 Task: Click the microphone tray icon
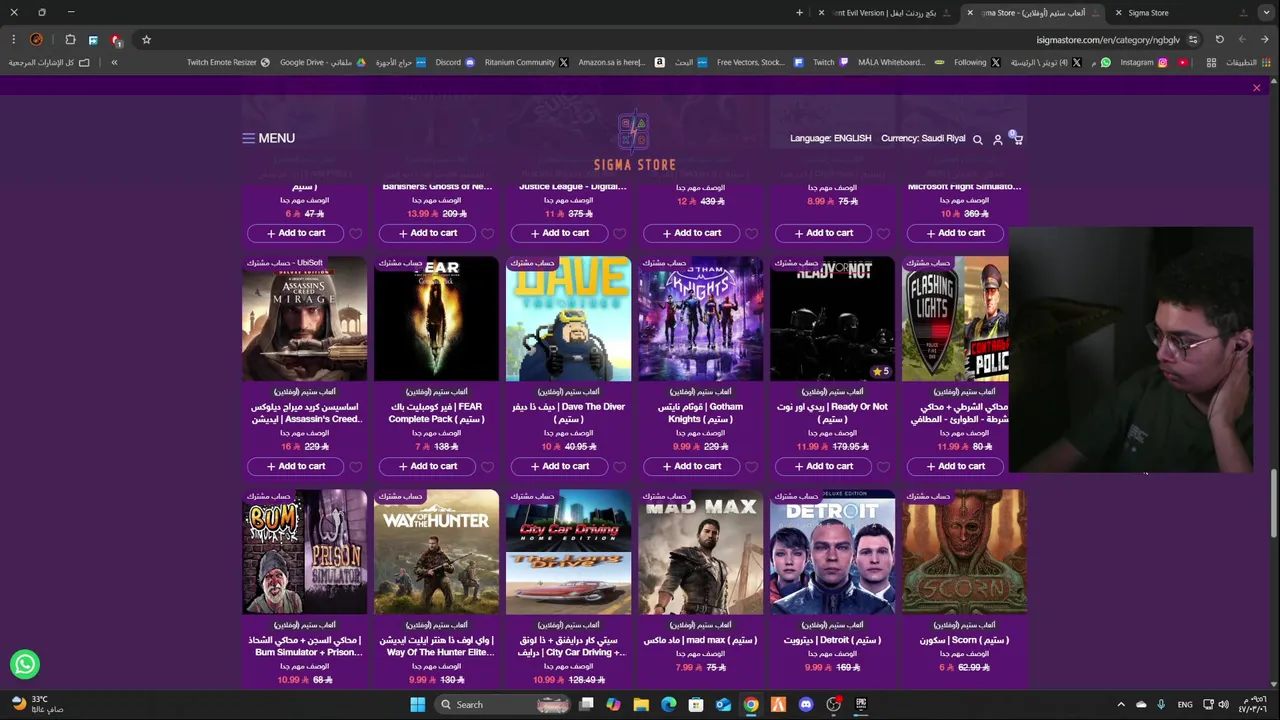pos(1161,705)
